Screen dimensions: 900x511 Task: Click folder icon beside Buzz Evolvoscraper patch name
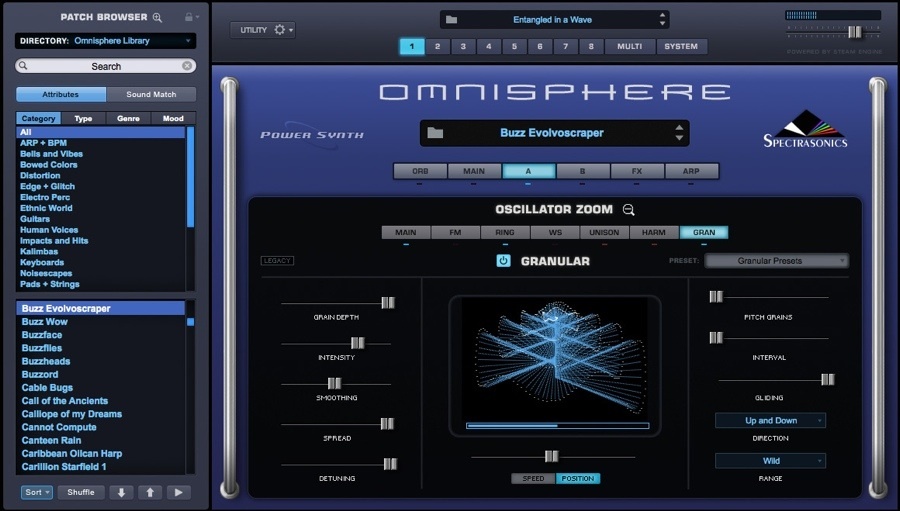(435, 133)
